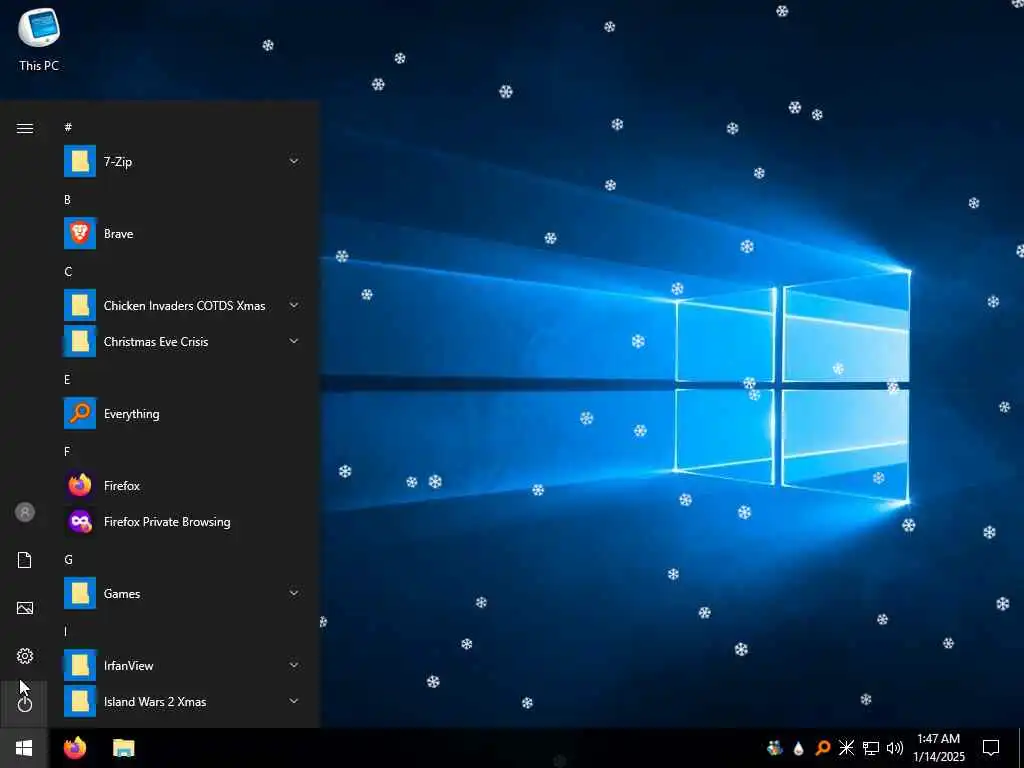Click the Everything magnifier tray icon

pyautogui.click(x=823, y=748)
